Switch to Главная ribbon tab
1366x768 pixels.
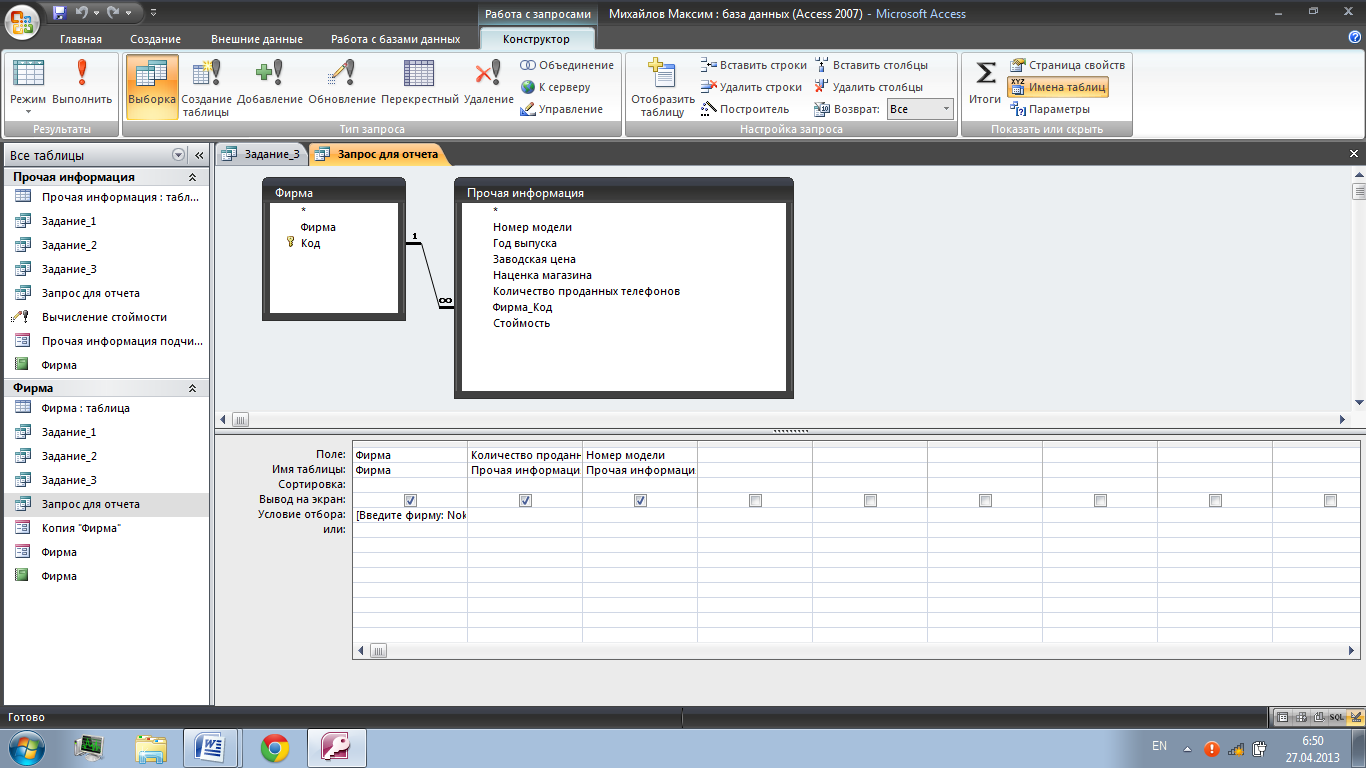[81, 39]
